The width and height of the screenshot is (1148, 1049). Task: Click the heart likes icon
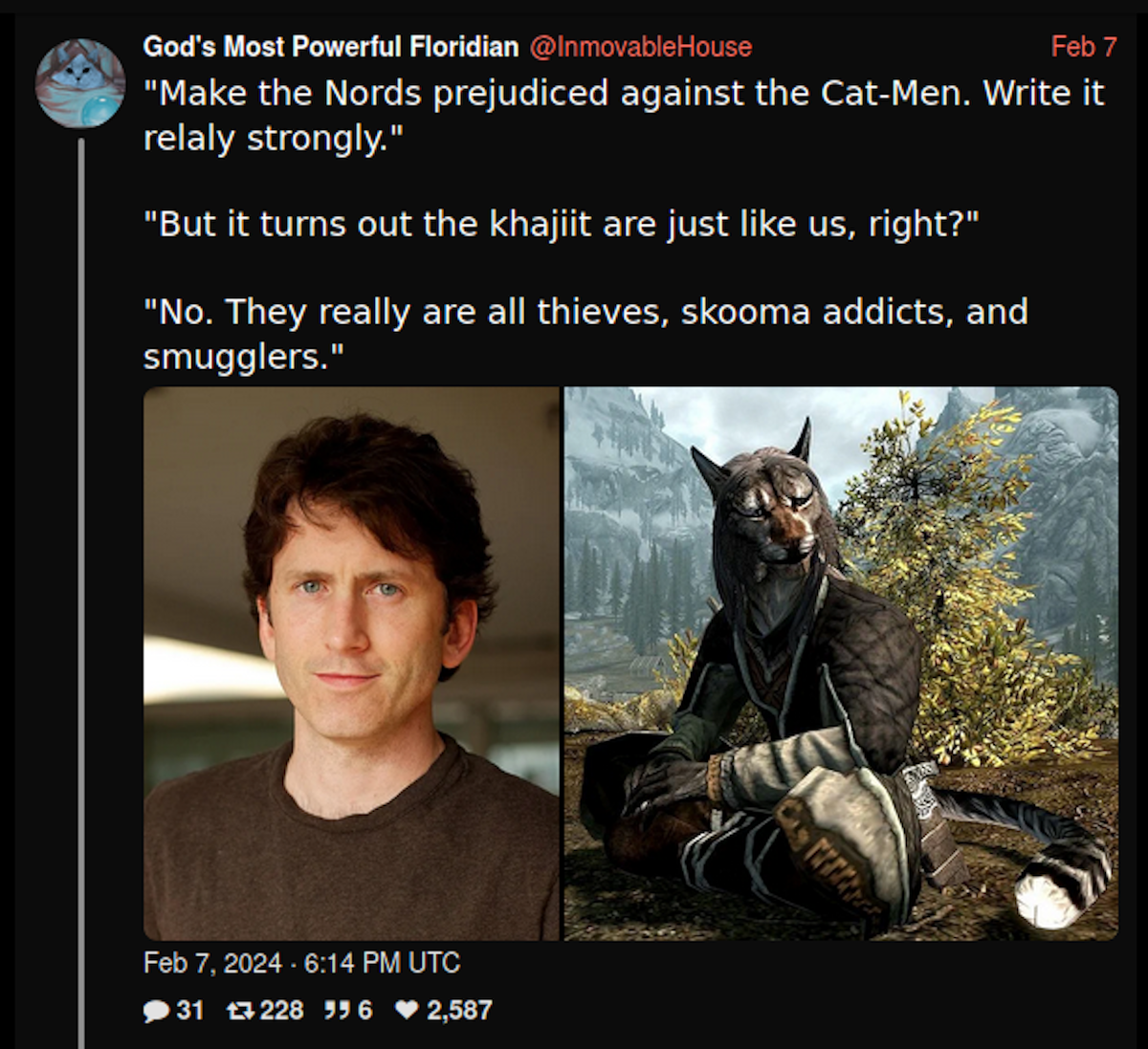pyautogui.click(x=408, y=1010)
